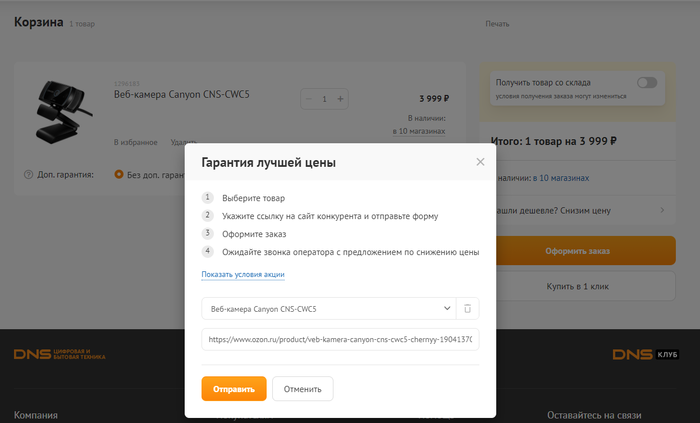Select the Без доп. гарантии radio option
Viewport: 700px width, 423px height.
[x=120, y=174]
